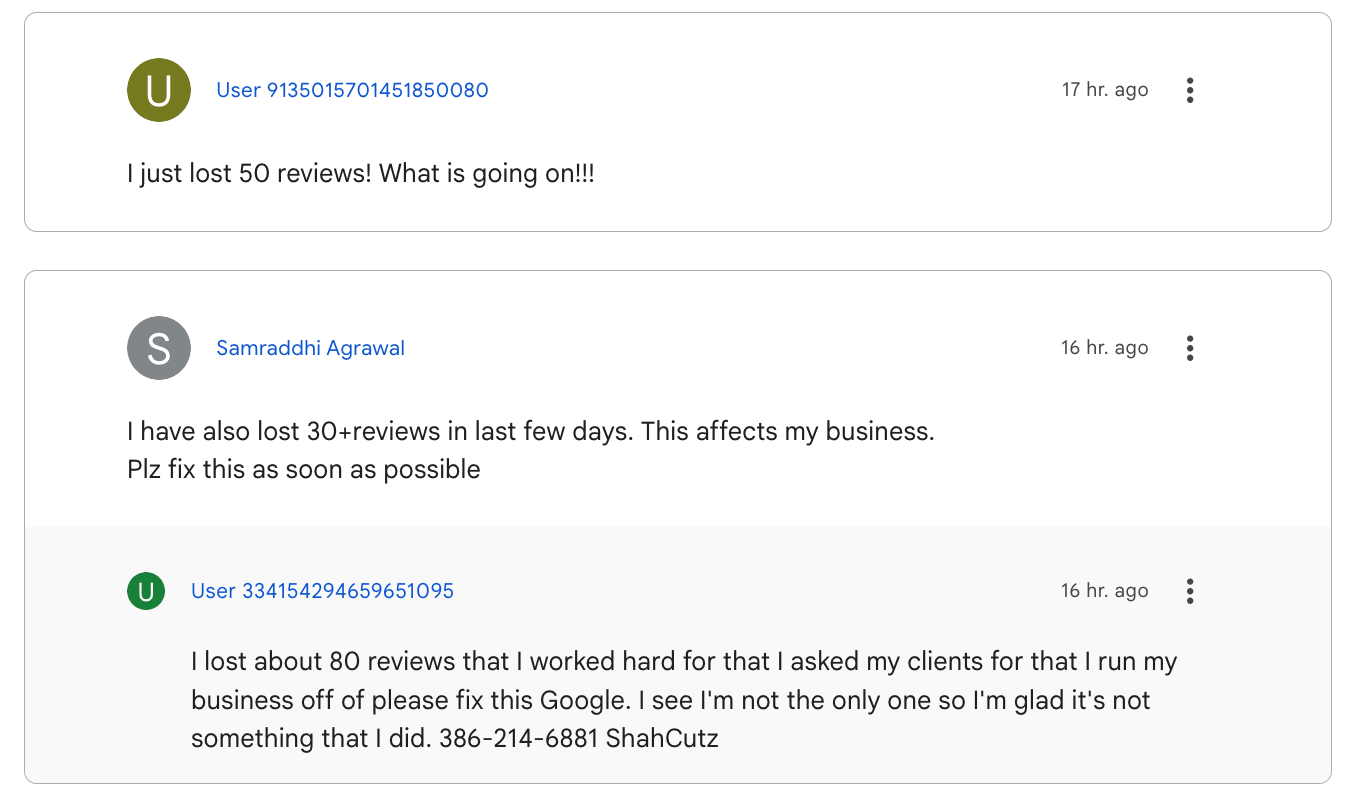1364x808 pixels.
Task: Click the "I lost about 80 reviews" reply line
Action: (x=684, y=662)
